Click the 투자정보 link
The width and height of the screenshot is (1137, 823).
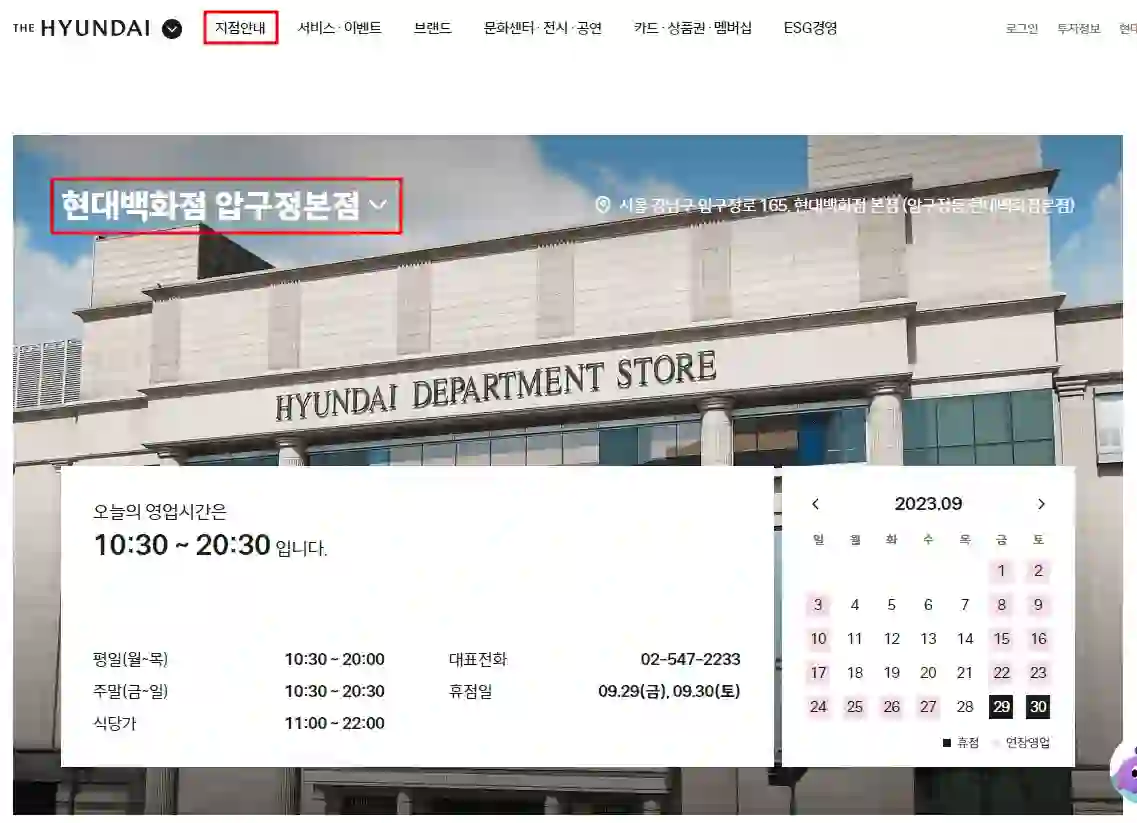(1078, 28)
